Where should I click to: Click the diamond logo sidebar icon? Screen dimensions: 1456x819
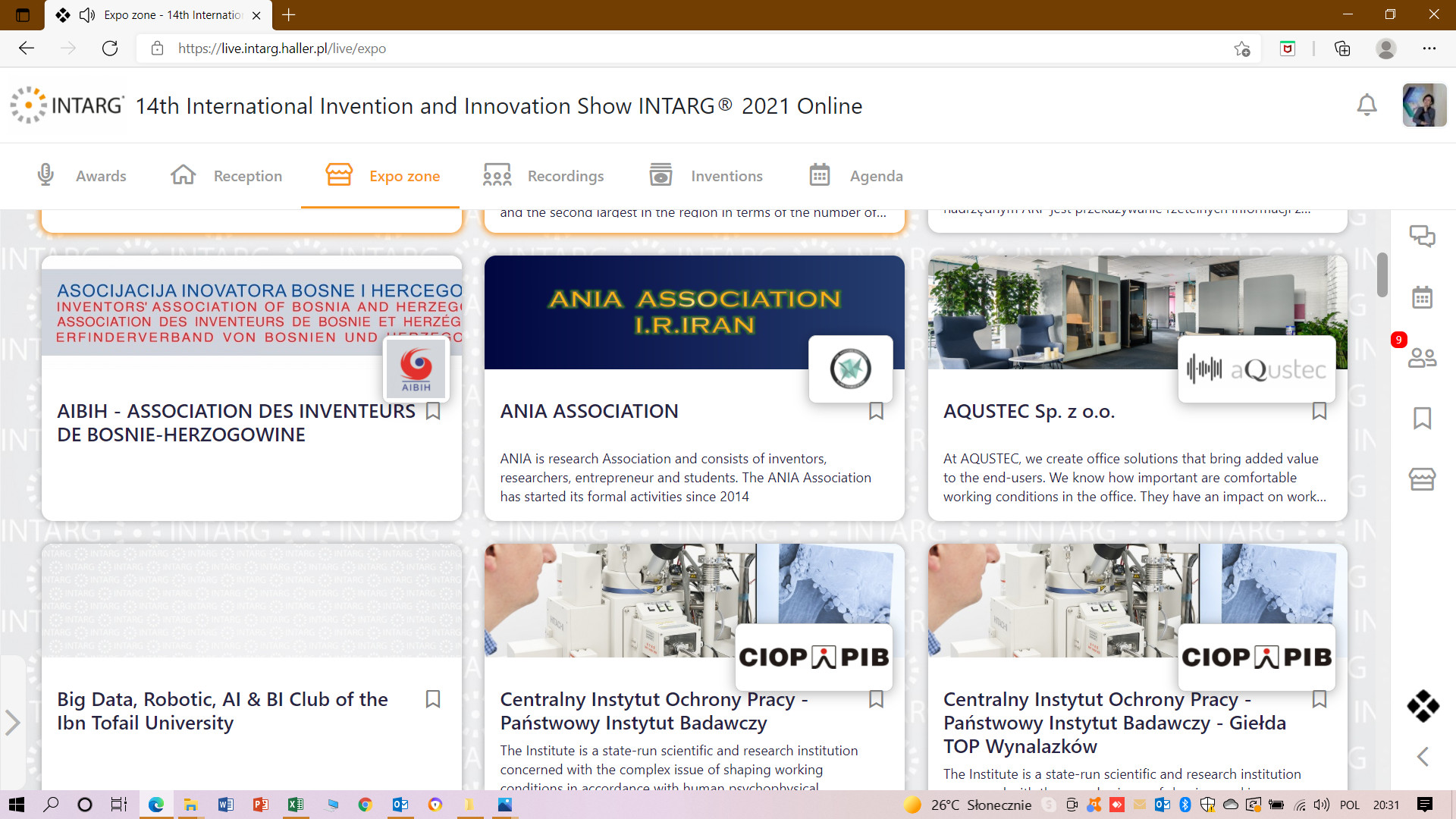pyautogui.click(x=1423, y=706)
